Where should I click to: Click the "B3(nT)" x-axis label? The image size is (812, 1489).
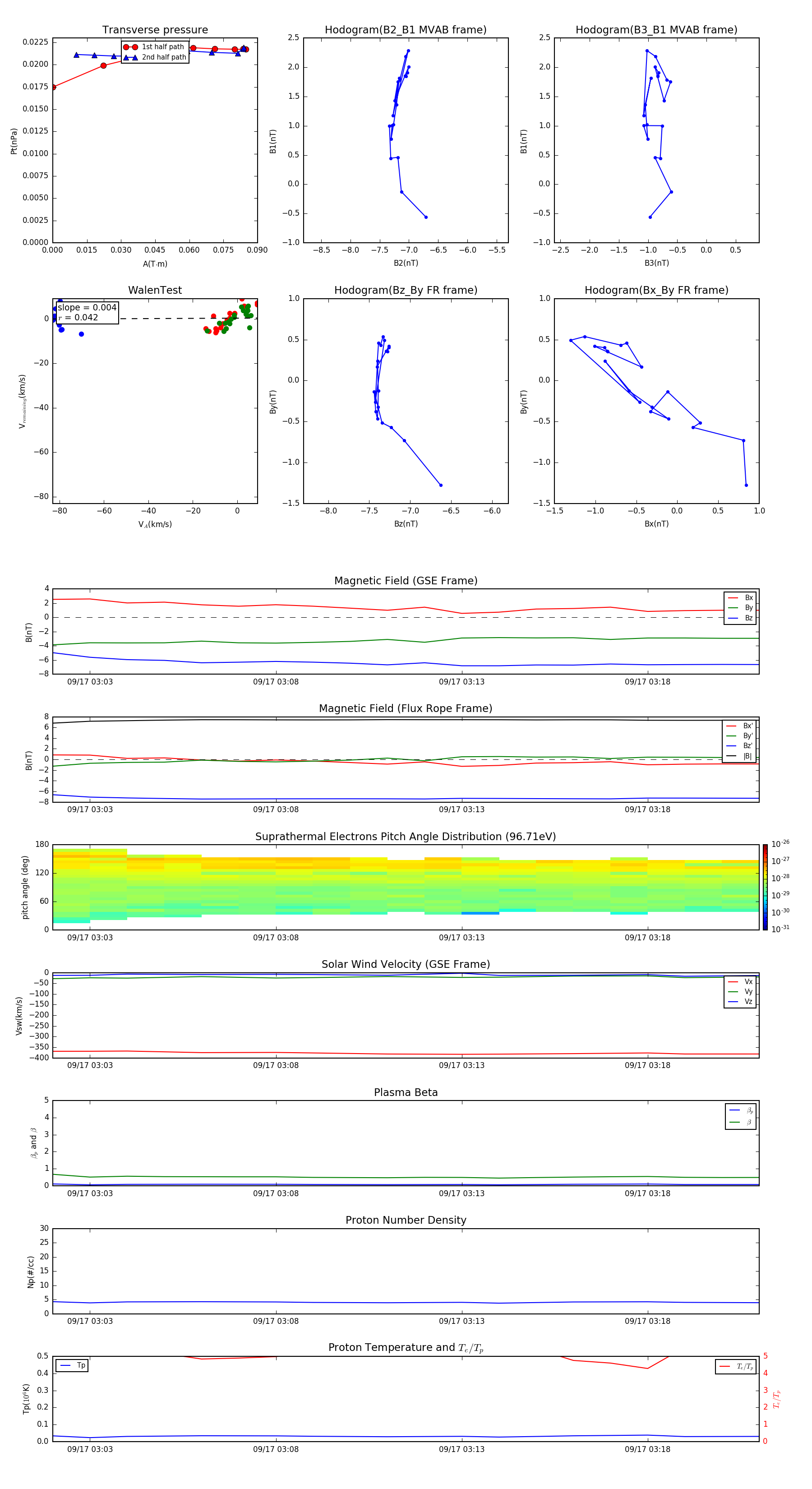[656, 263]
